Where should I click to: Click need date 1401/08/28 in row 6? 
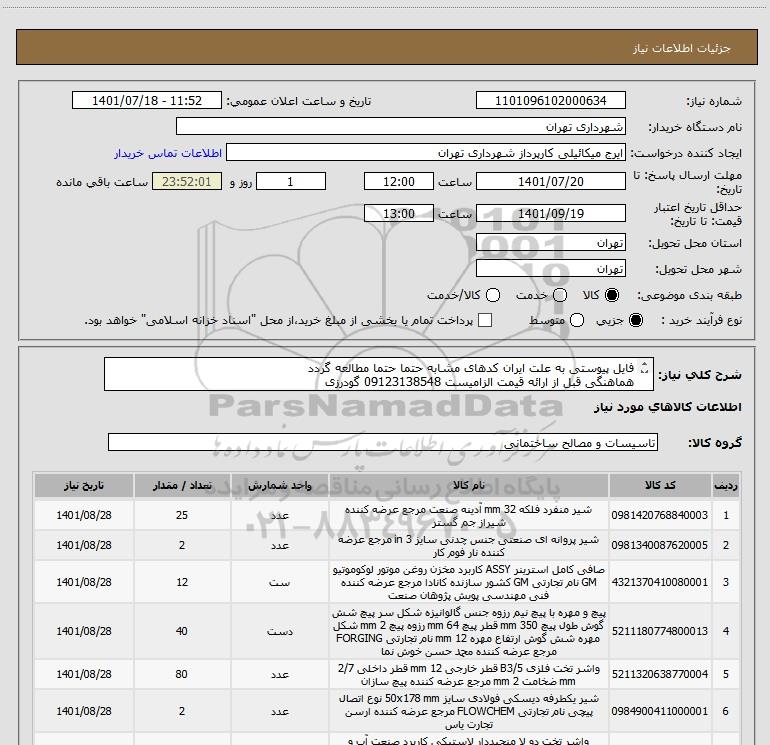pos(83,711)
